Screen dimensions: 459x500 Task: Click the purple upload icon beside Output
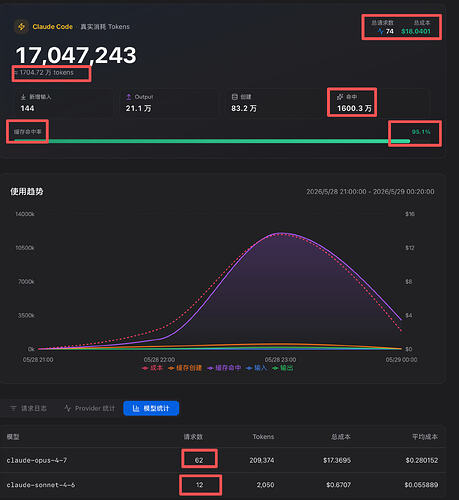129,97
